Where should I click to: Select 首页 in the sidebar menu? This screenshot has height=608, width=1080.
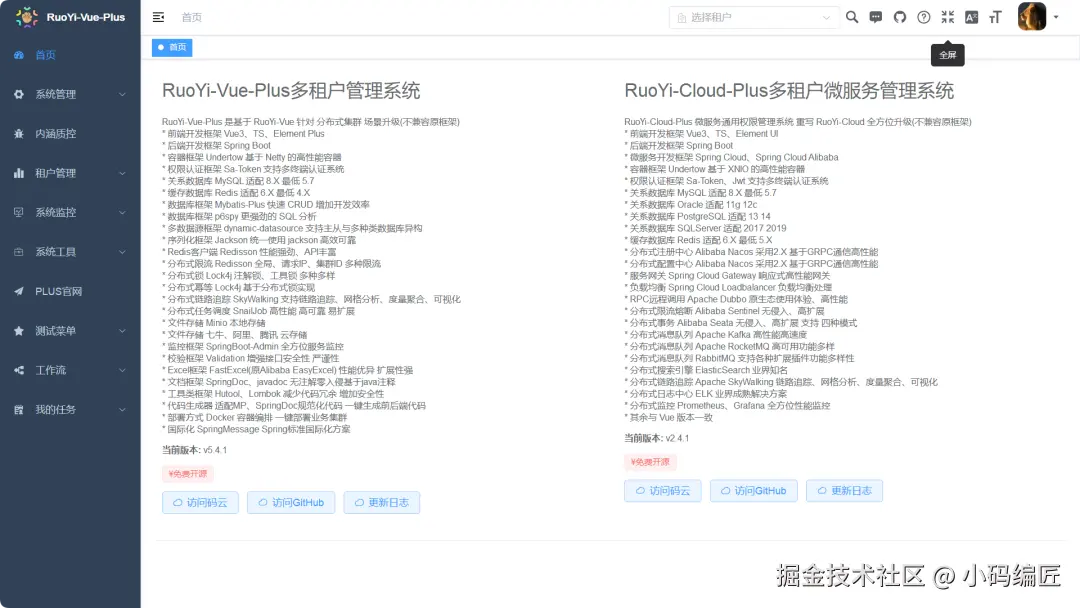[x=70, y=55]
